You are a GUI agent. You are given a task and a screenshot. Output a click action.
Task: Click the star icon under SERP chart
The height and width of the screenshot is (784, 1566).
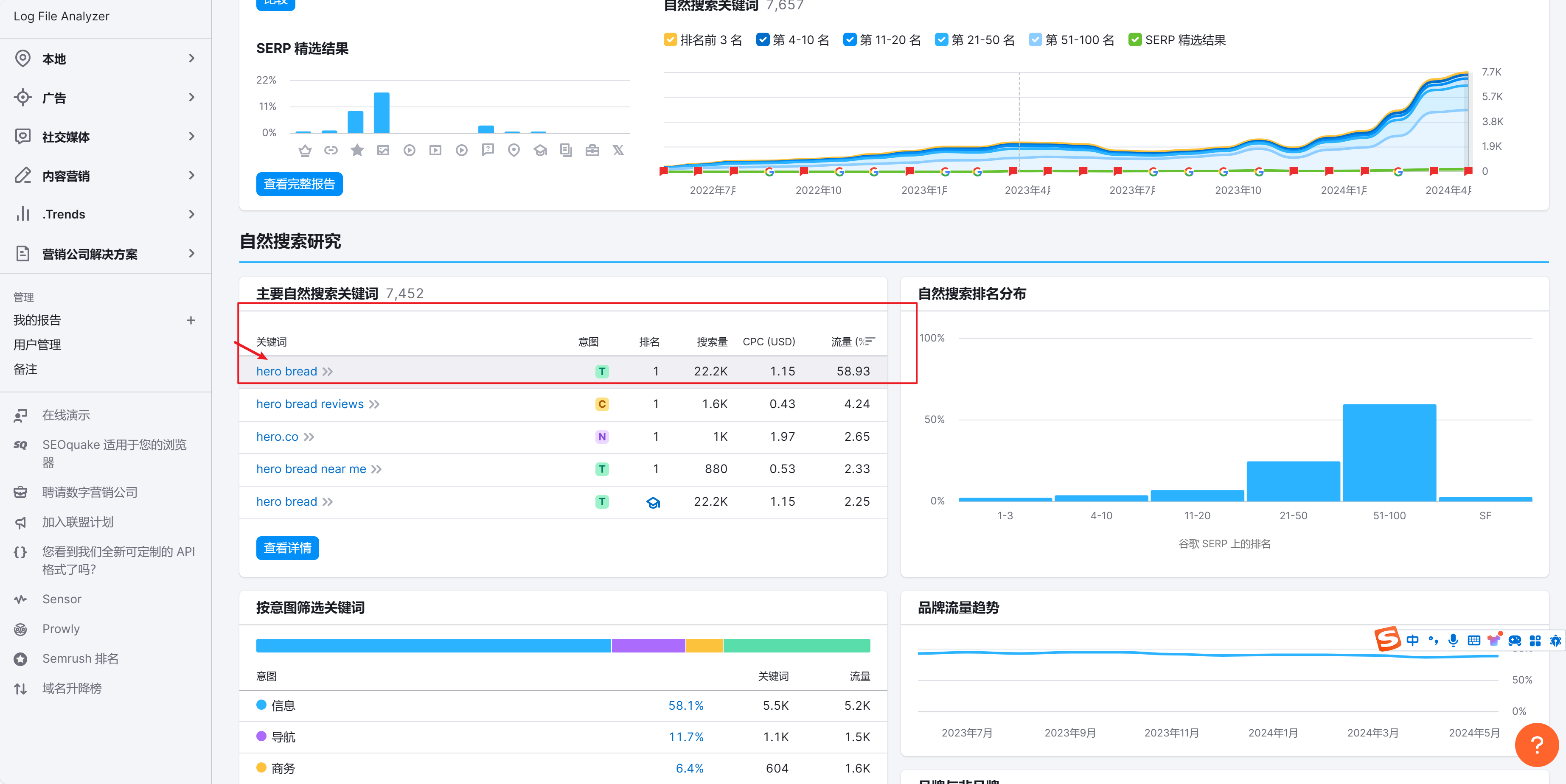[357, 150]
